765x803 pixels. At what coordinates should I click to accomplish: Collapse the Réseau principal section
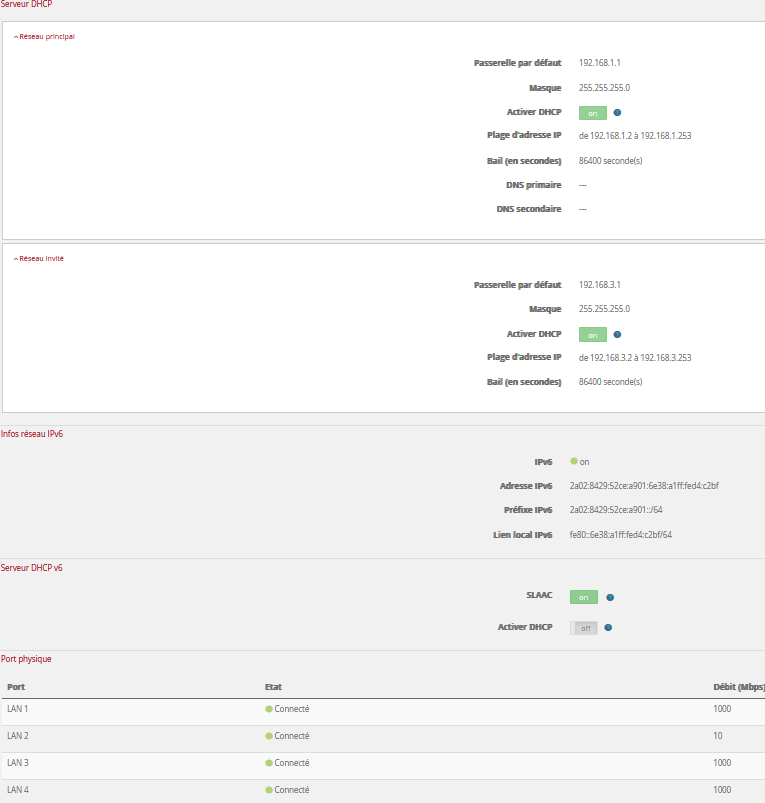coord(44,37)
